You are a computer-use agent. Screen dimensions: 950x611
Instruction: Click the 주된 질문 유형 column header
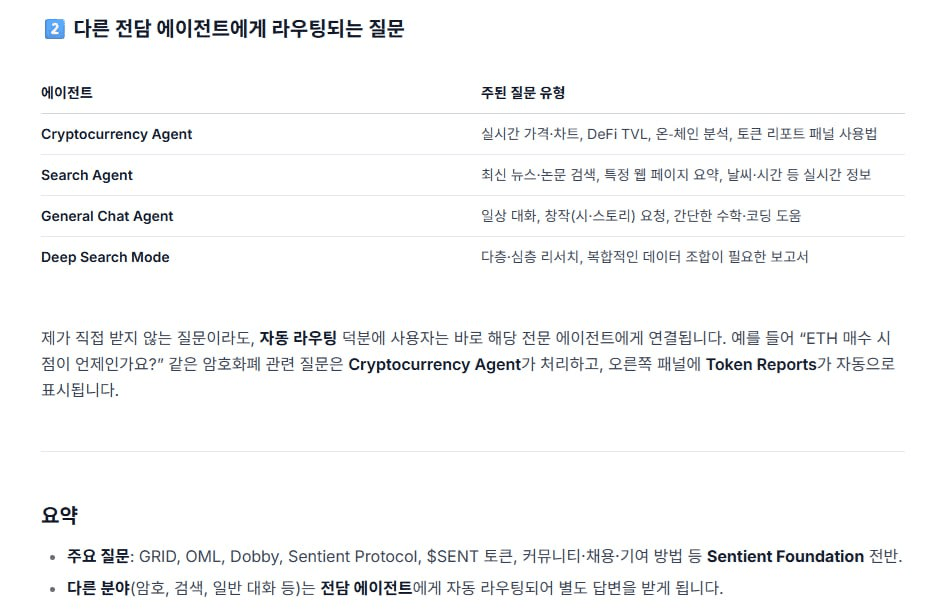pos(523,93)
